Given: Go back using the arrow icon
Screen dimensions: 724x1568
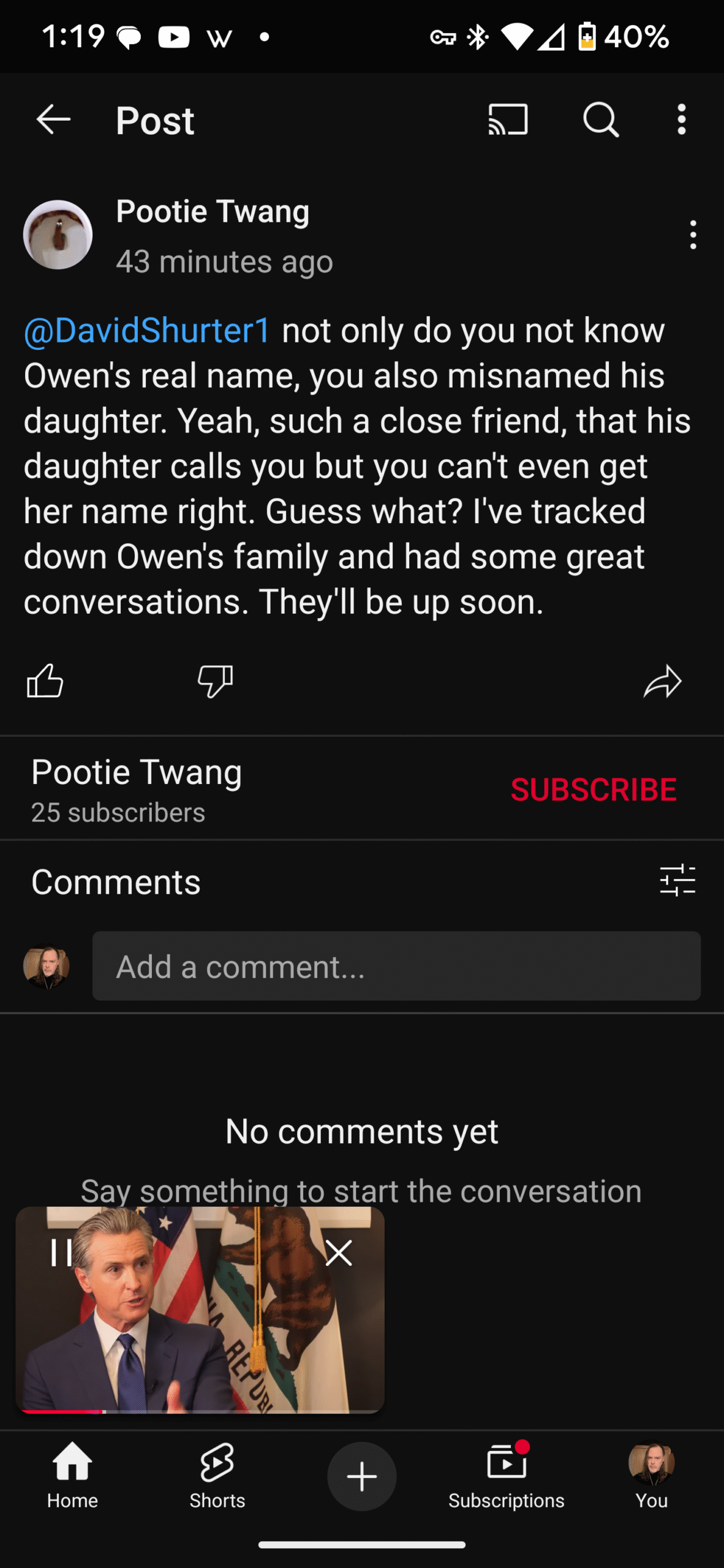Looking at the screenshot, I should tap(54, 119).
